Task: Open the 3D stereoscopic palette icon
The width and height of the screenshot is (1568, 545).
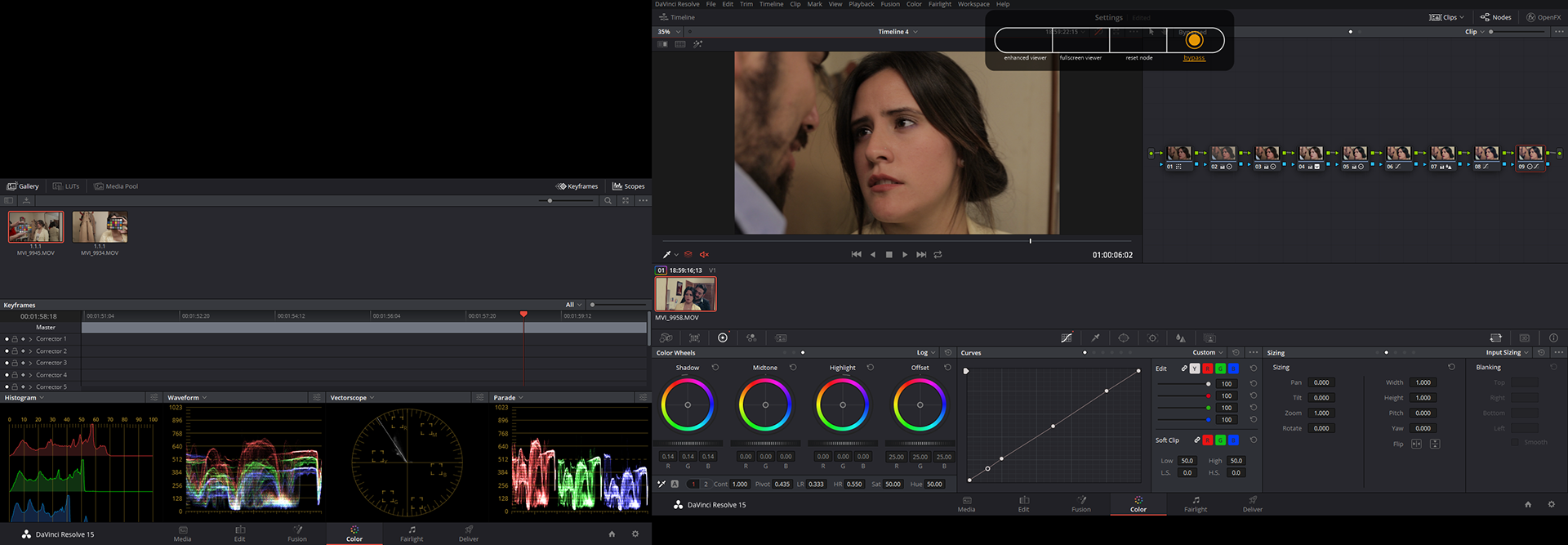Action: (x=1525, y=337)
